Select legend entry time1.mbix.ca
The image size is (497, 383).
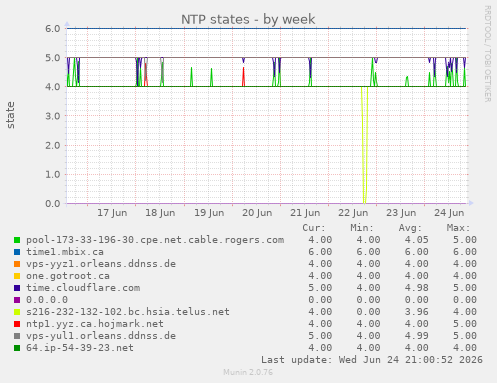tap(65, 252)
